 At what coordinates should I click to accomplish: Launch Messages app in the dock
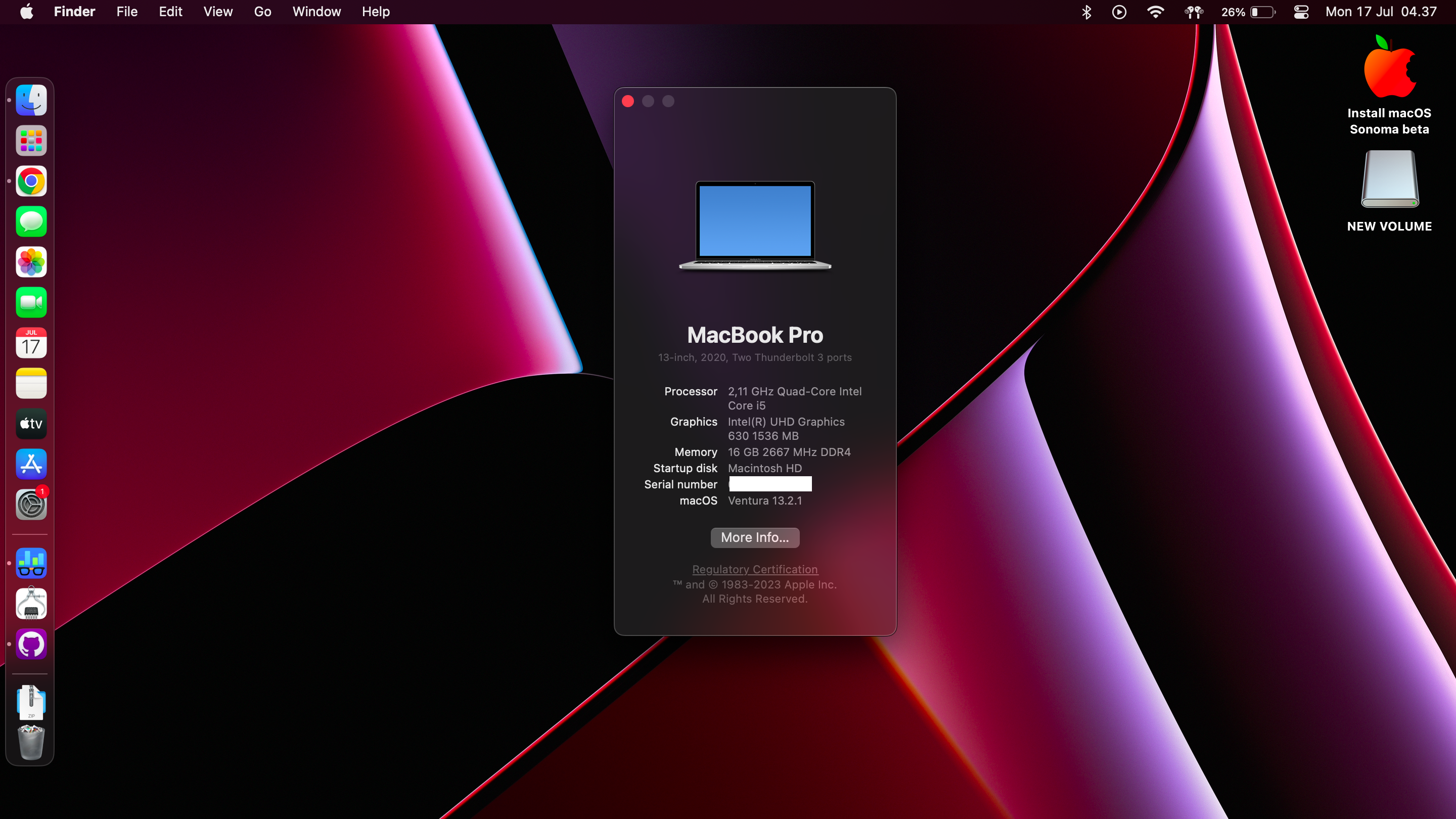point(31,221)
